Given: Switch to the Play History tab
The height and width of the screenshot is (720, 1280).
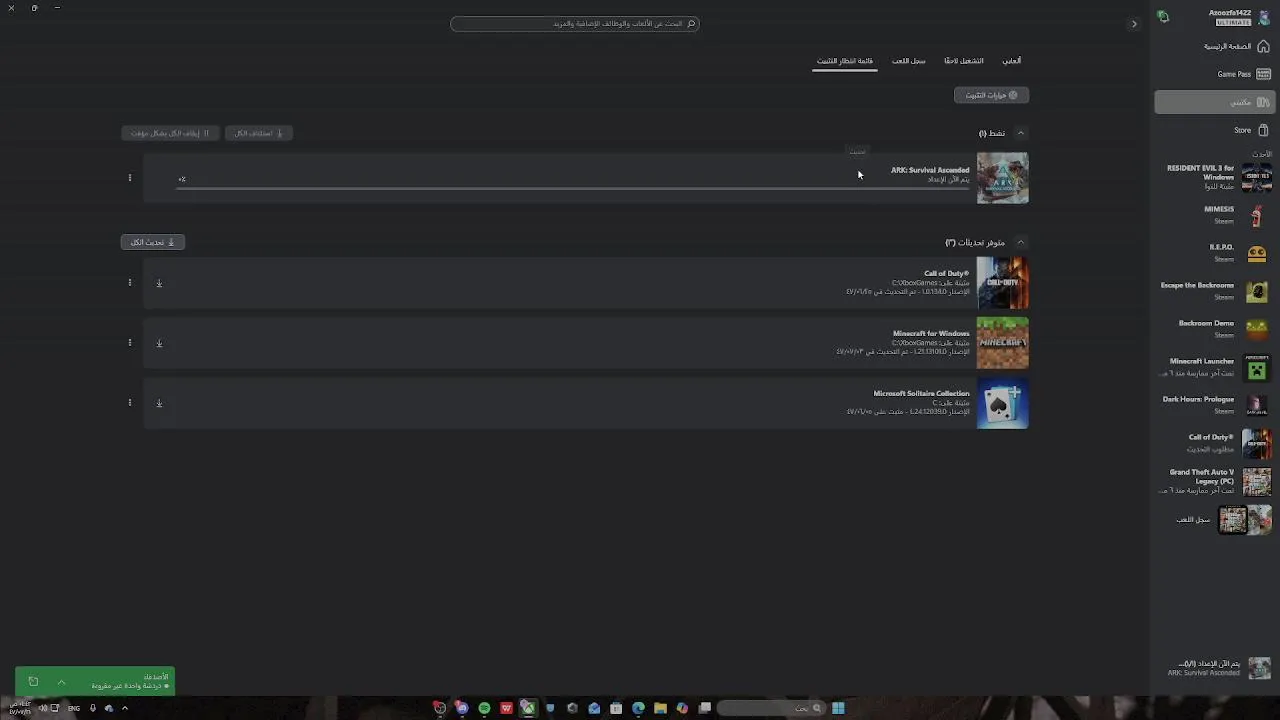Looking at the screenshot, I should 909,61.
